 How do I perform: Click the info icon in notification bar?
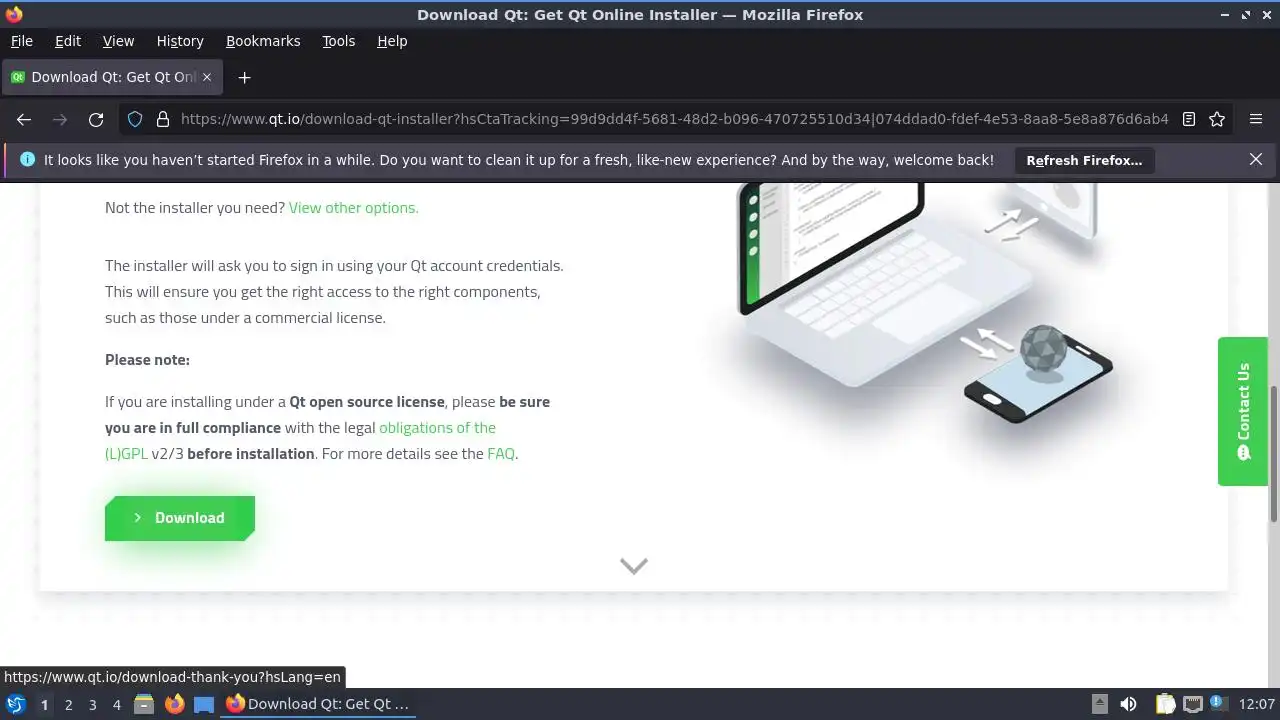(27, 159)
